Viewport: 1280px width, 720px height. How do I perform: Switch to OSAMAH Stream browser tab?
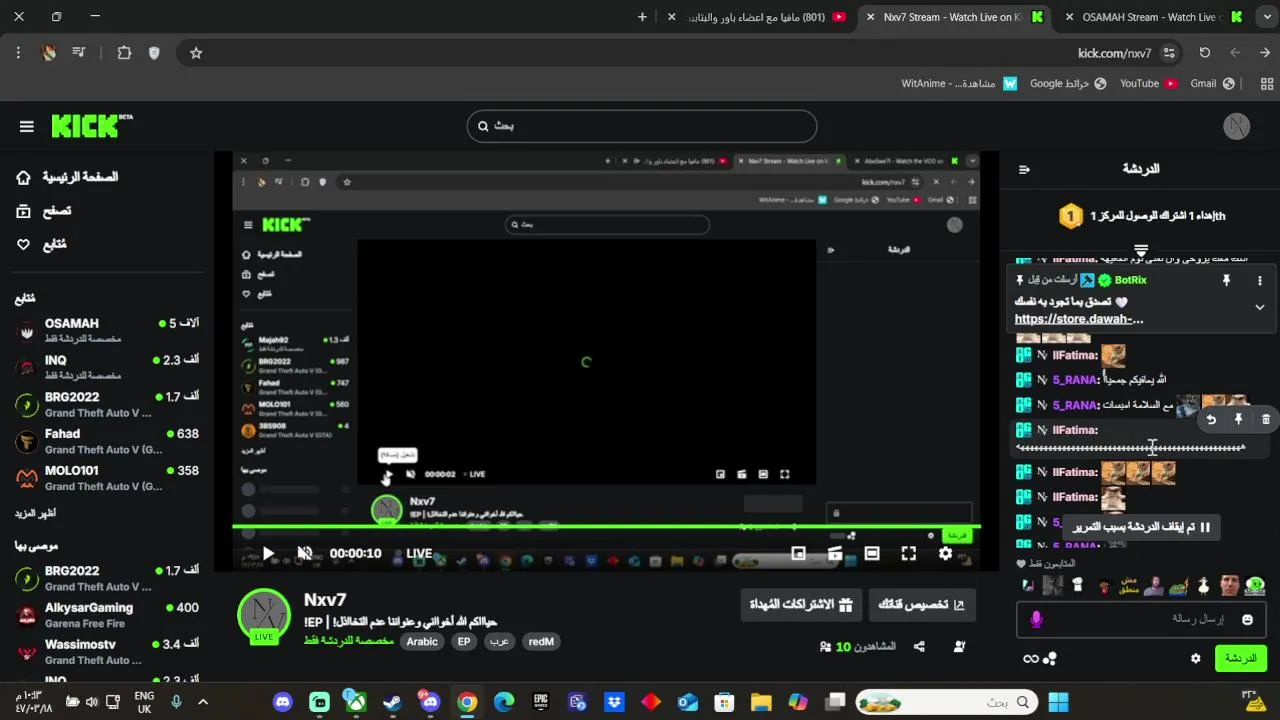pyautogui.click(x=1151, y=17)
